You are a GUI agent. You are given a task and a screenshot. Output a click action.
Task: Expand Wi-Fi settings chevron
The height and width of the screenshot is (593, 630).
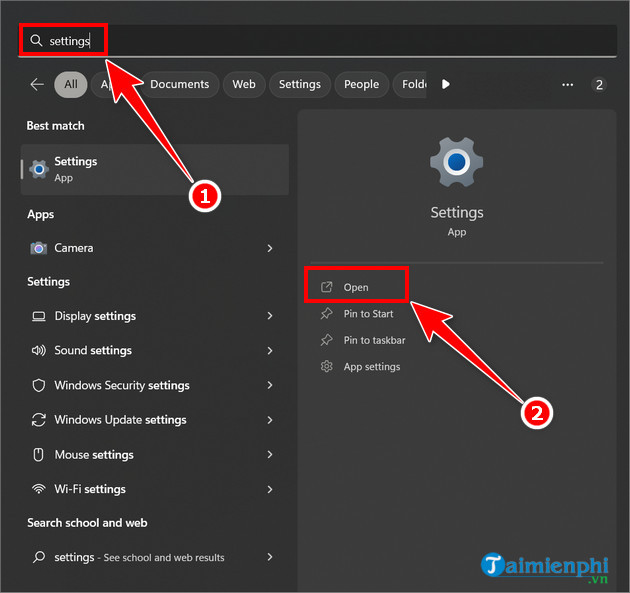pos(270,489)
